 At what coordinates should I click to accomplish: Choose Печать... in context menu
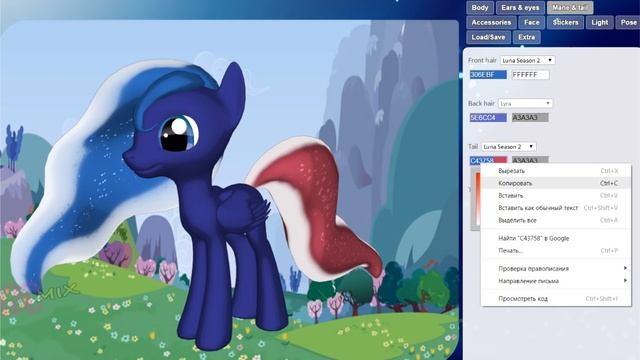[x=556, y=250]
